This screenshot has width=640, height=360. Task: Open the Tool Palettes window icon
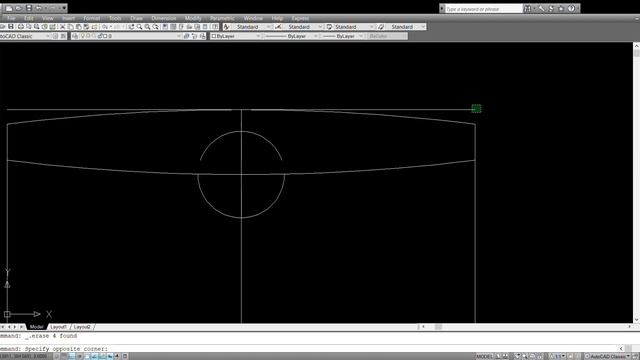[x=181, y=27]
